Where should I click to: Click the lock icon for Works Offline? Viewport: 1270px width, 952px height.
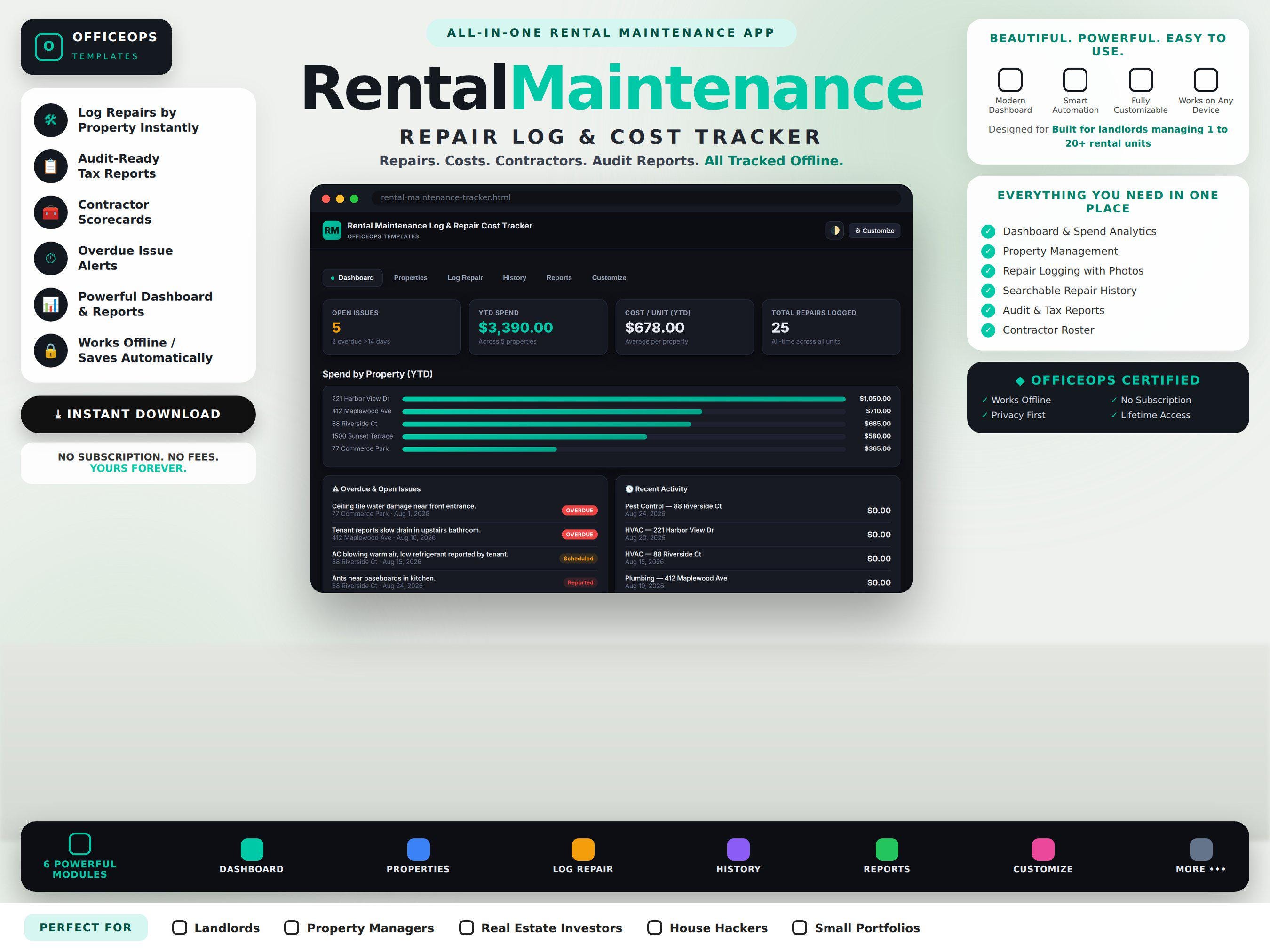pos(50,350)
